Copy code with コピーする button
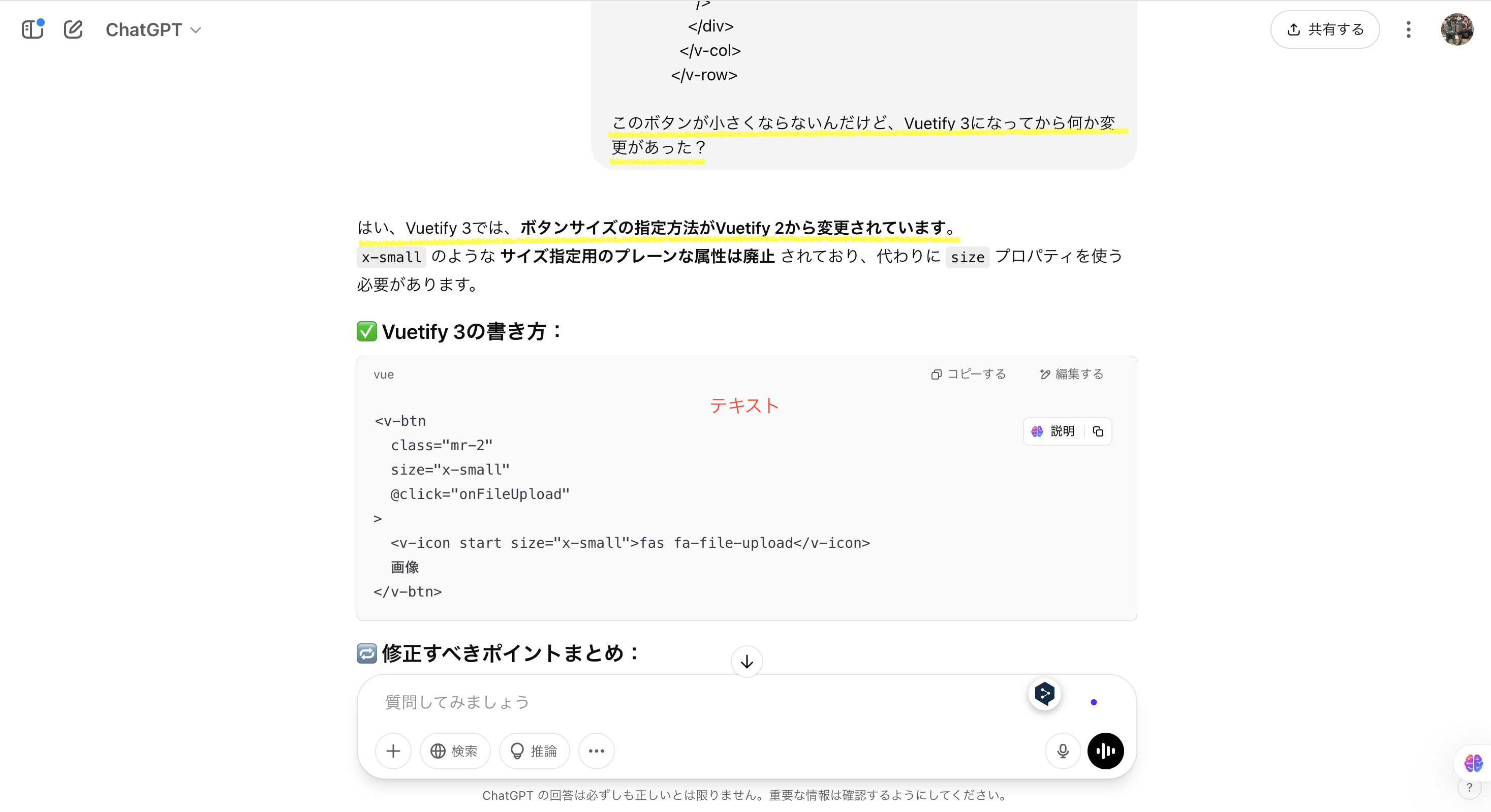 [x=969, y=374]
